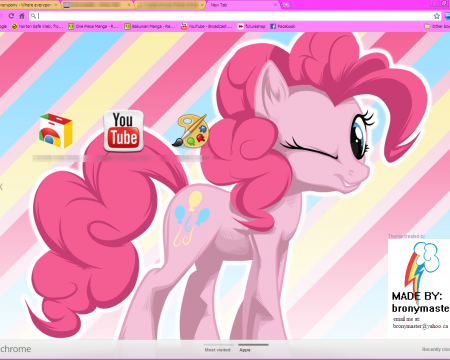
Task: Expand the Other bookmarks folder
Action: point(437,26)
